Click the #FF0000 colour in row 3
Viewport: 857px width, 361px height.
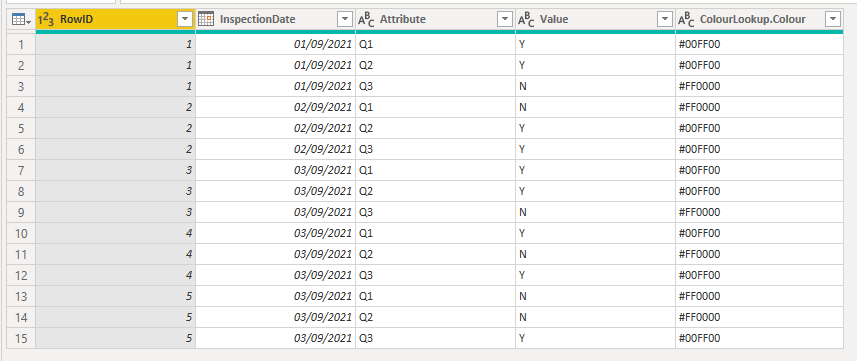click(x=759, y=86)
